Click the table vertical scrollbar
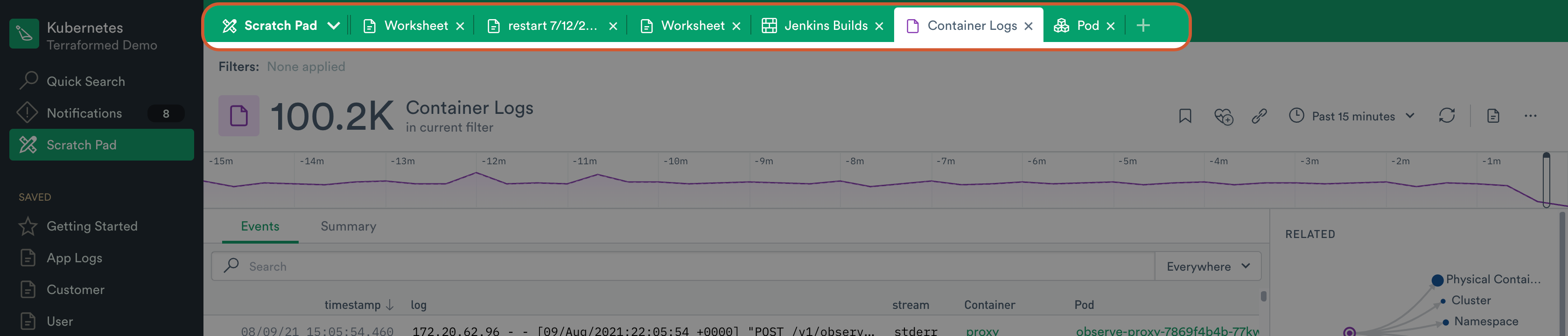 pos(1264,296)
